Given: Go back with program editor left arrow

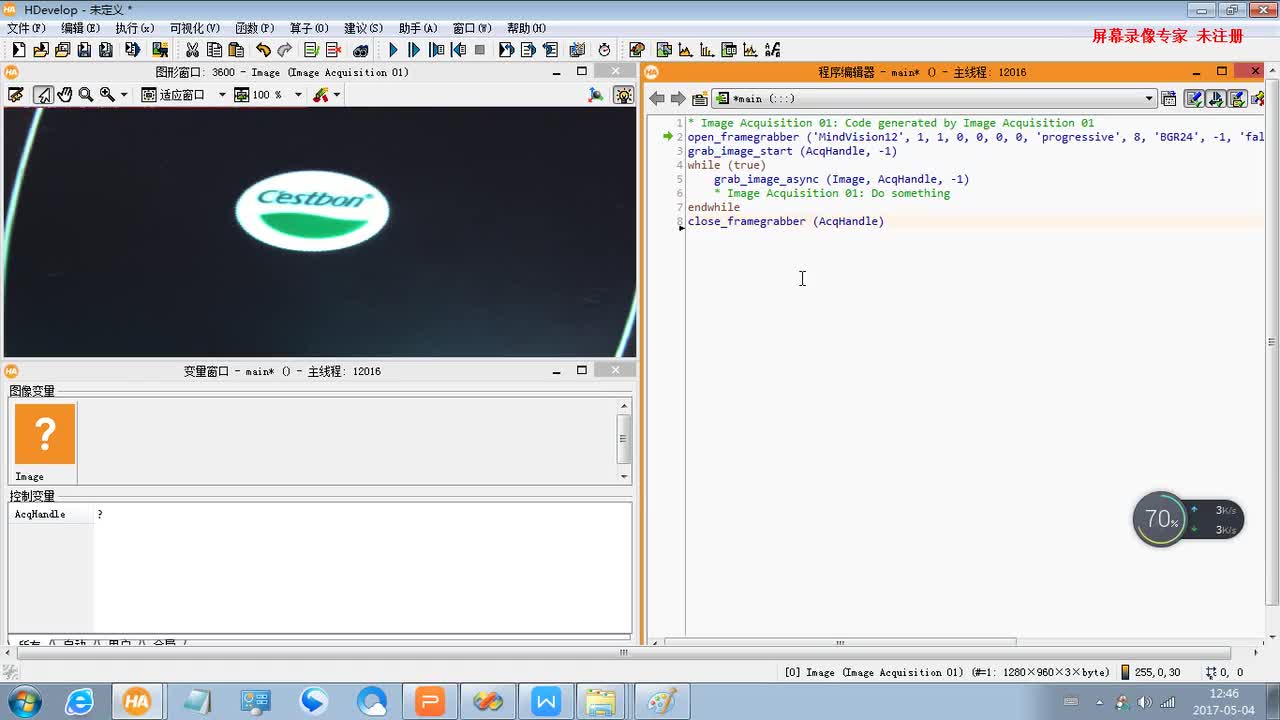Looking at the screenshot, I should 656,99.
